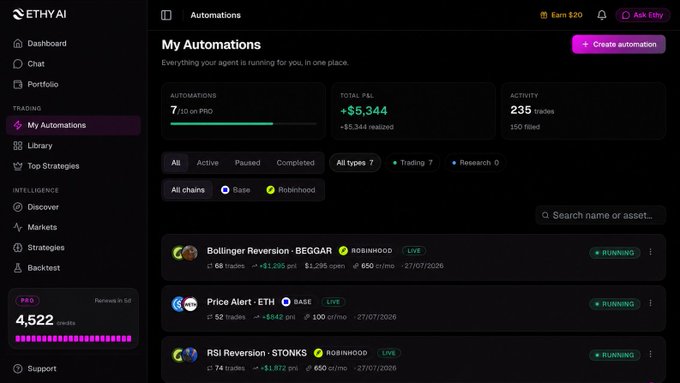Click Robinhood chain icon on RSI Reversion row
680x383 pixels.
(x=318, y=353)
